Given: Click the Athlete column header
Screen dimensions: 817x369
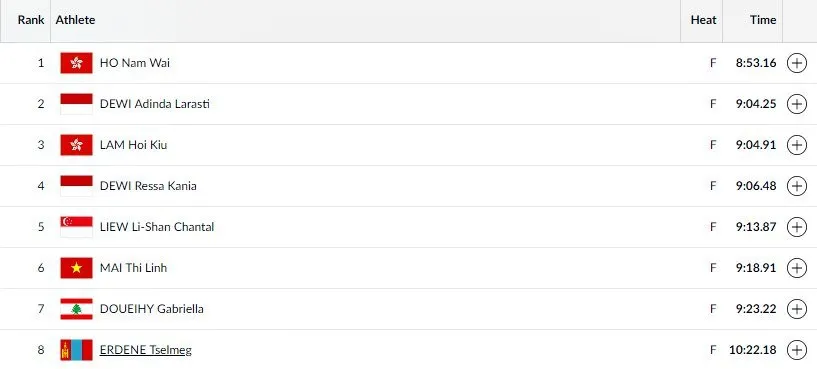Looking at the screenshot, I should pos(76,20).
